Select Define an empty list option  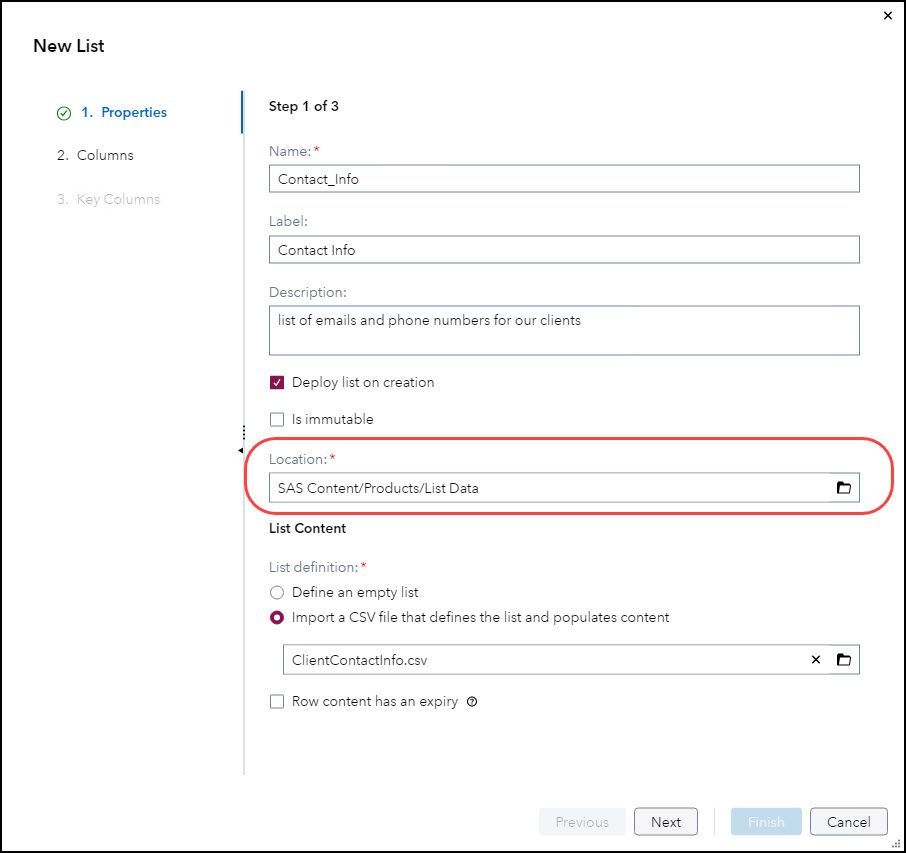(277, 592)
